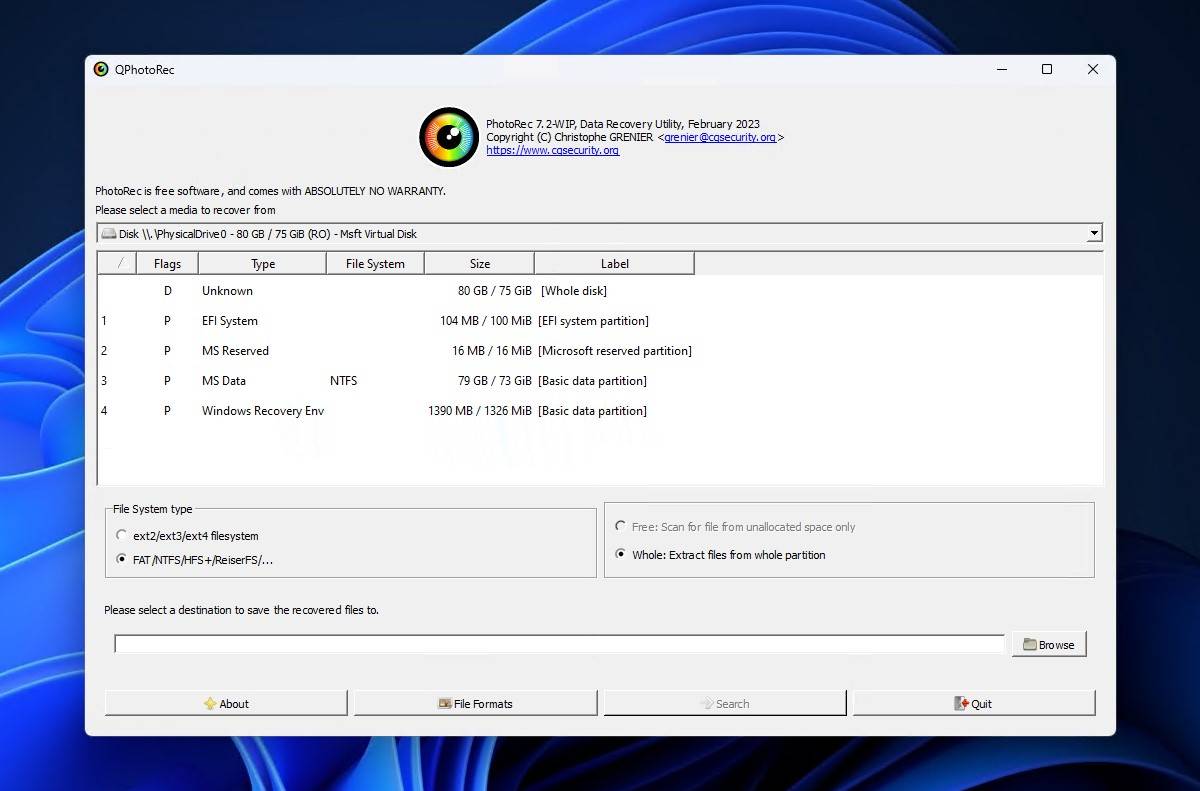Select the Windows Recovery Env partition
This screenshot has height=791, width=1200.
400,411
